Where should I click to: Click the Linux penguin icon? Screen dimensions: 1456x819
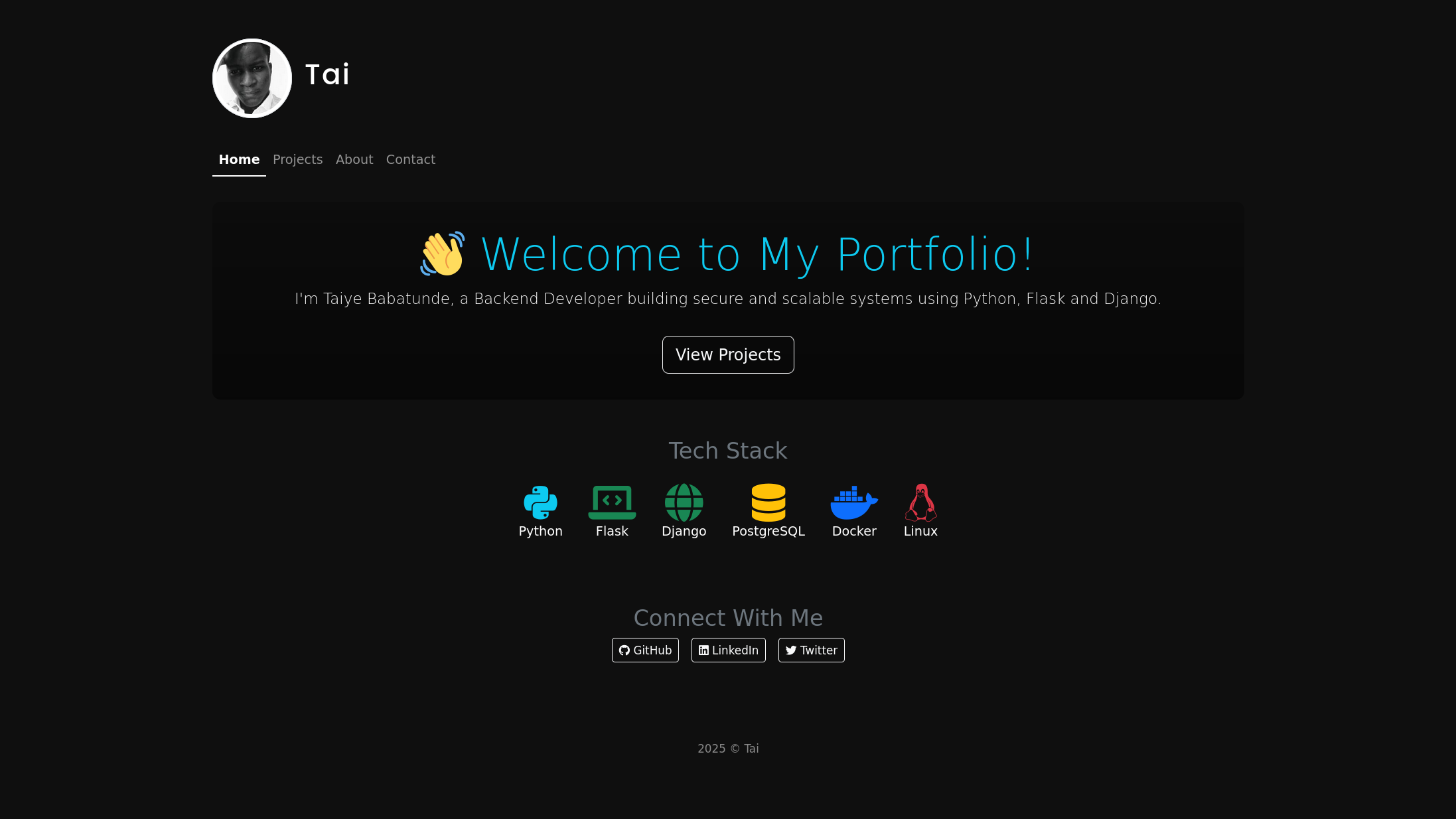click(x=920, y=502)
